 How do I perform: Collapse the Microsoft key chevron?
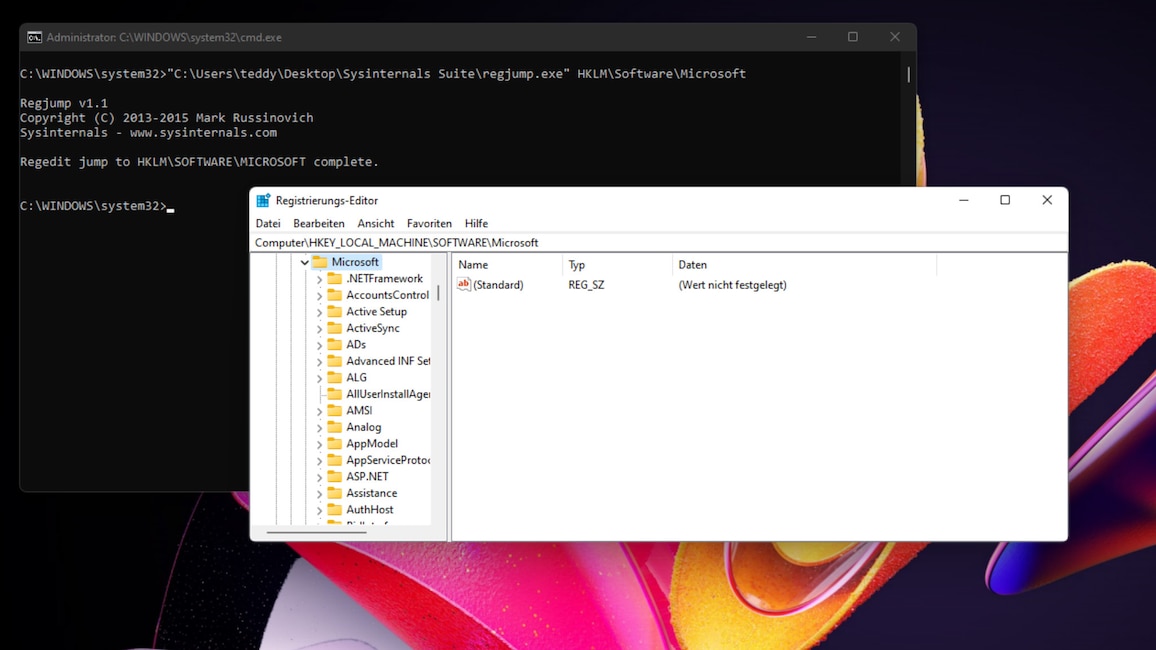point(304,261)
